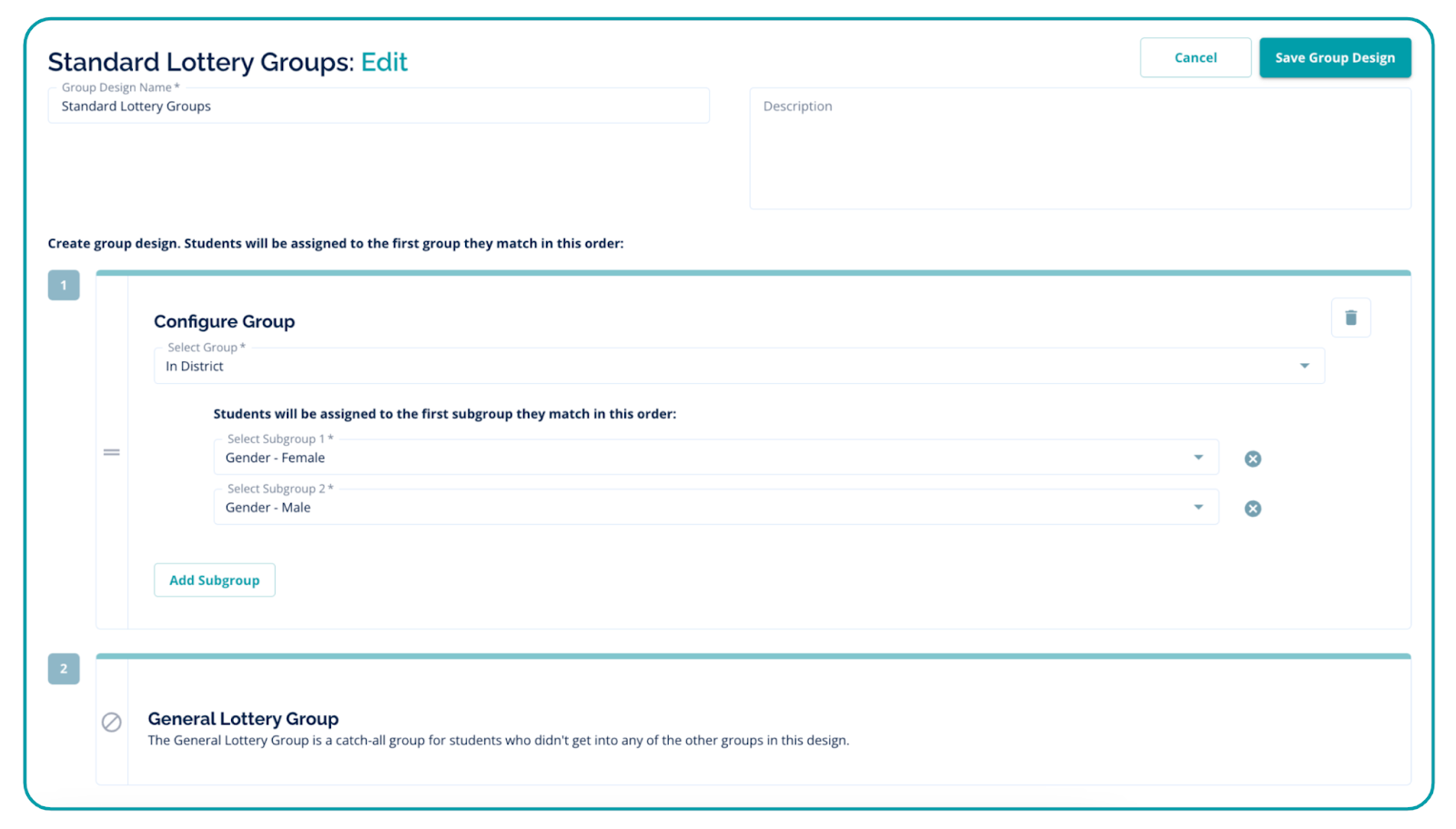
Task: Click the number 1 group order badge
Action: pyautogui.click(x=64, y=286)
